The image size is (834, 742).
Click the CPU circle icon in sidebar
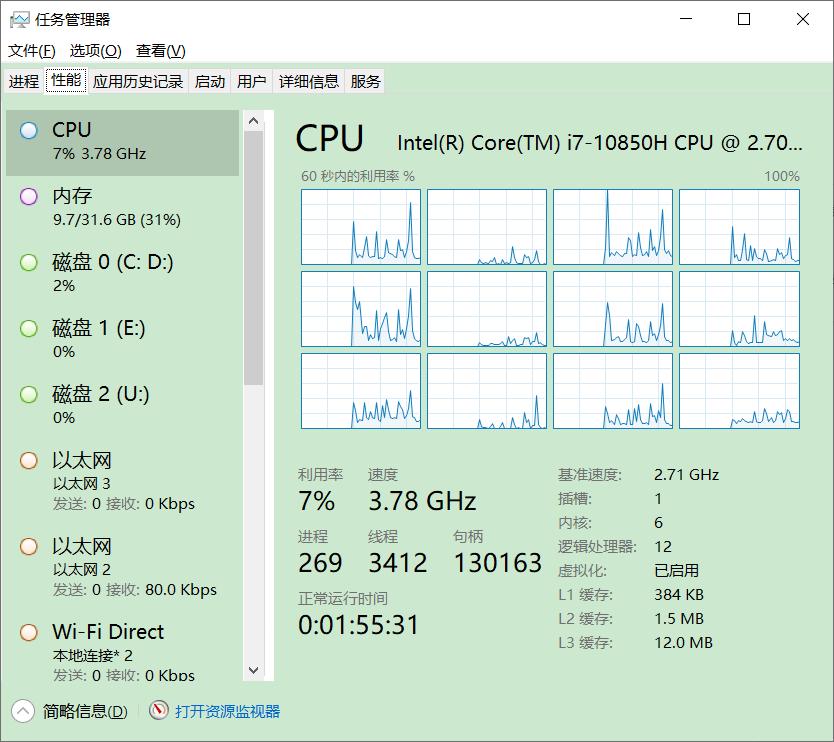pos(29,130)
